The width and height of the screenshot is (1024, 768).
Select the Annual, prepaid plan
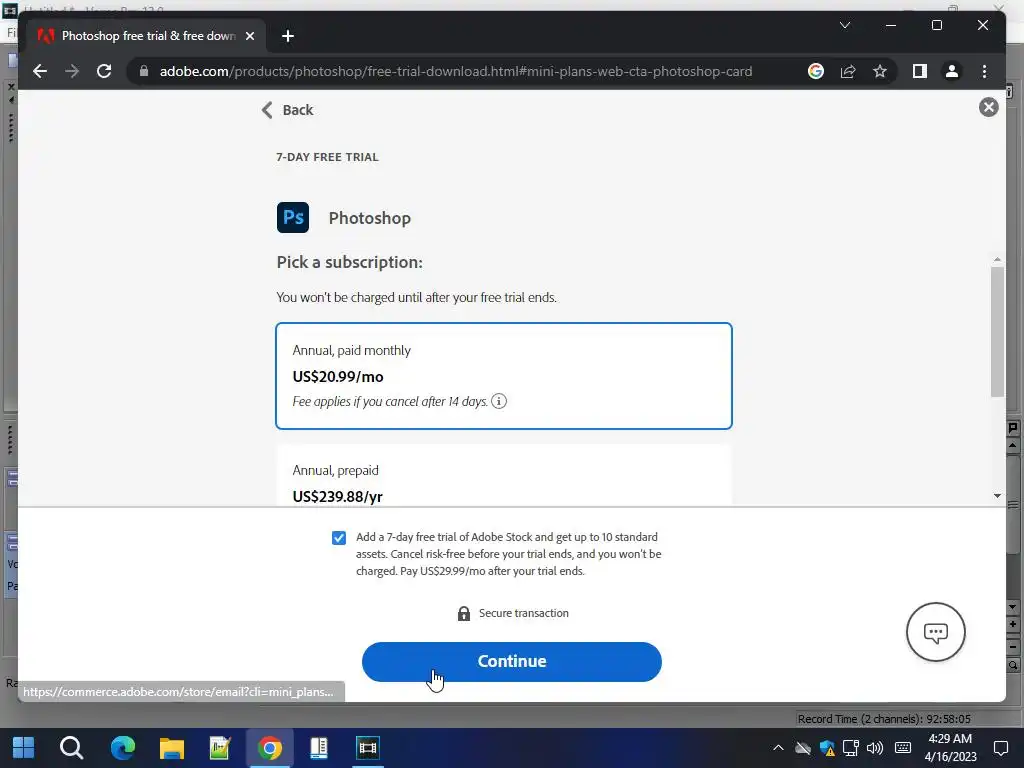pos(504,475)
